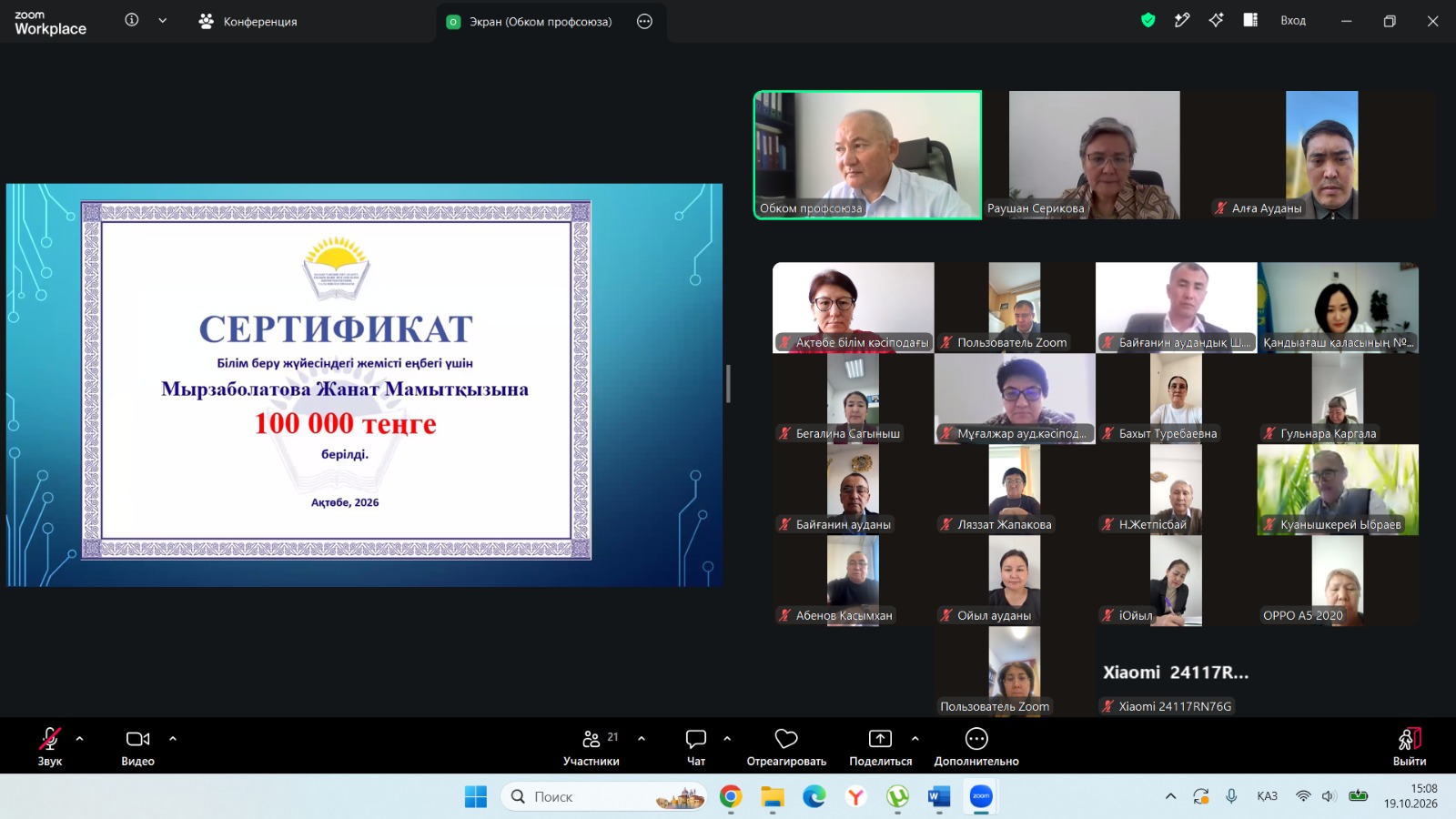Toggle the view layout icon near Вход

click(1250, 20)
